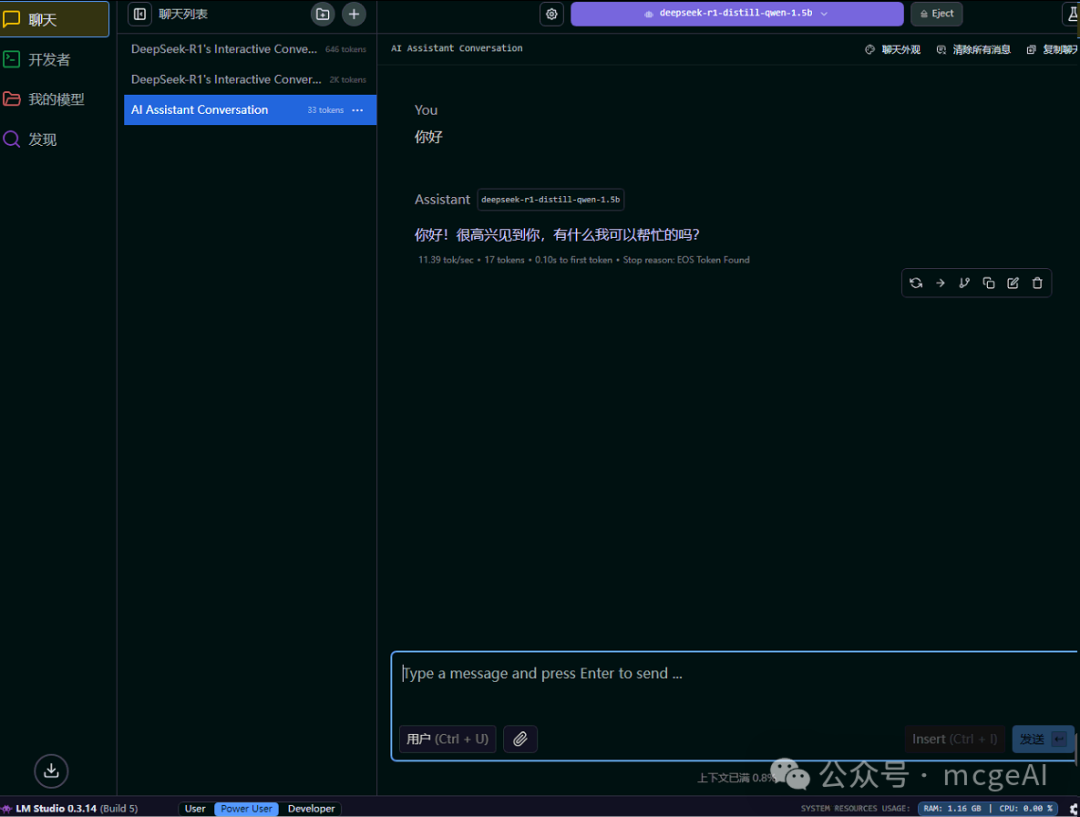The height and width of the screenshot is (817, 1080).
Task: Delete the assistant message with trash icon
Action: coord(1037,283)
